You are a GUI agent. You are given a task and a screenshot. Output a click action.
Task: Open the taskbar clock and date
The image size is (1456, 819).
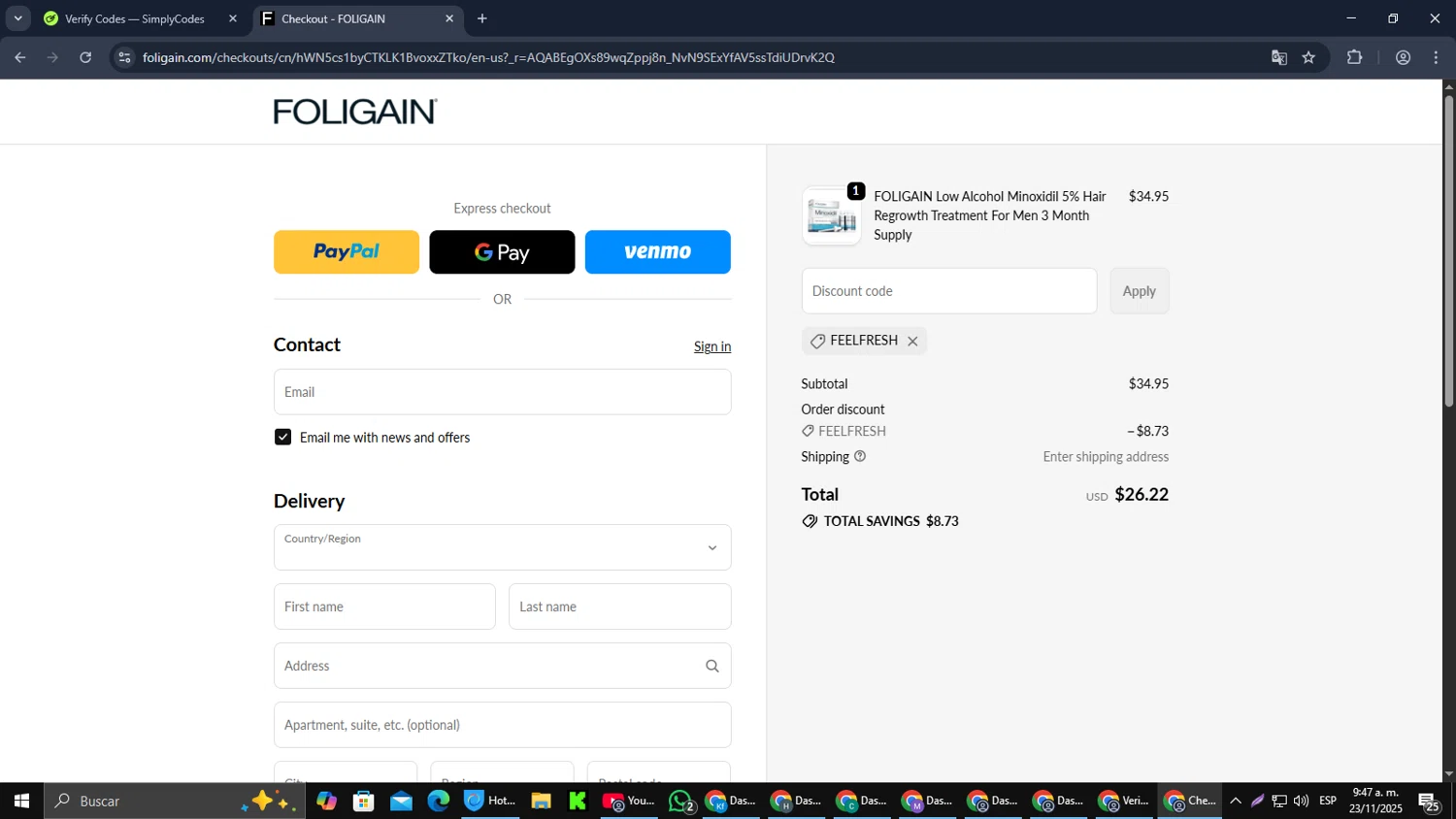coord(1375,801)
